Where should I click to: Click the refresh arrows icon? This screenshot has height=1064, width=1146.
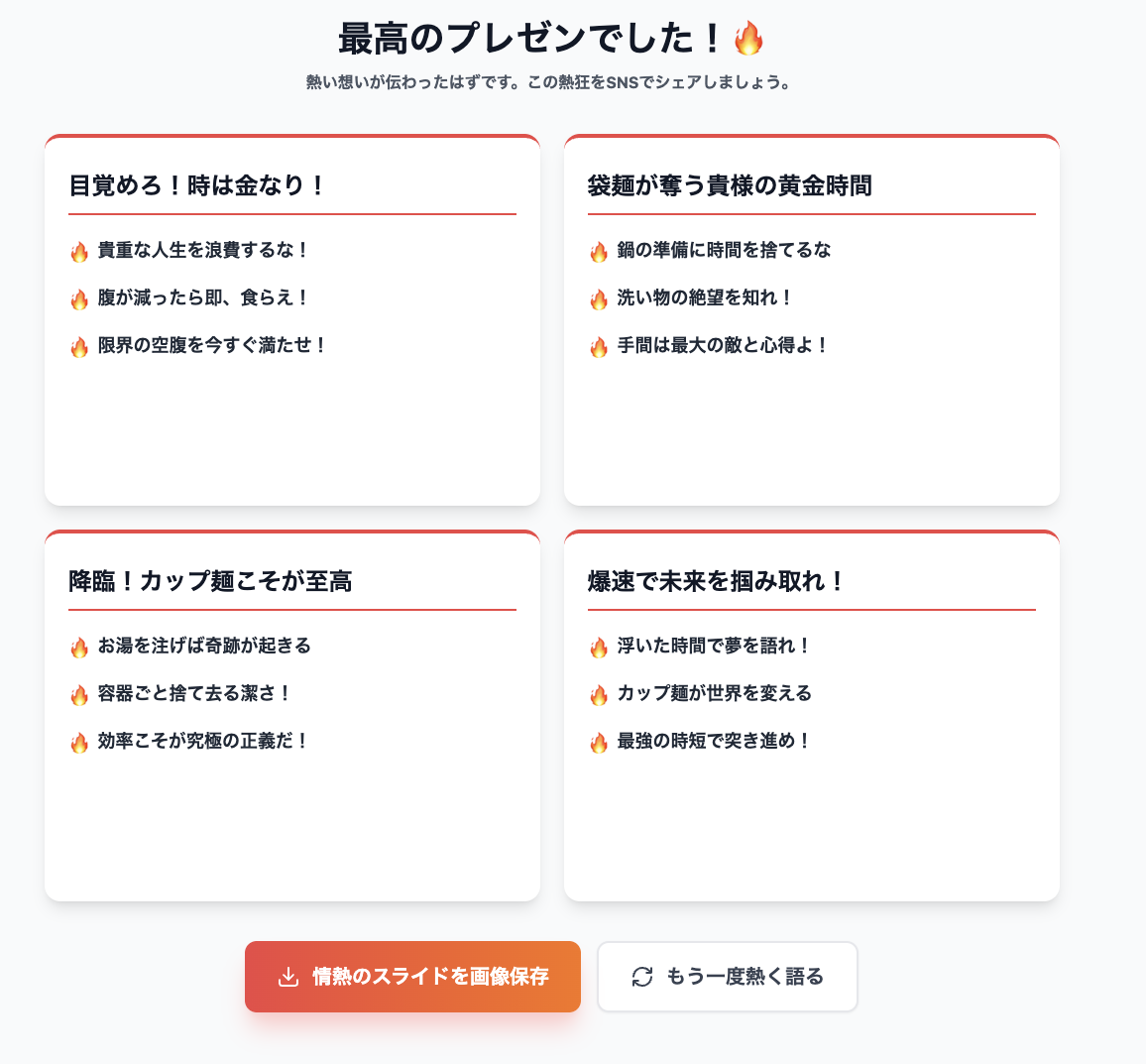(641, 977)
